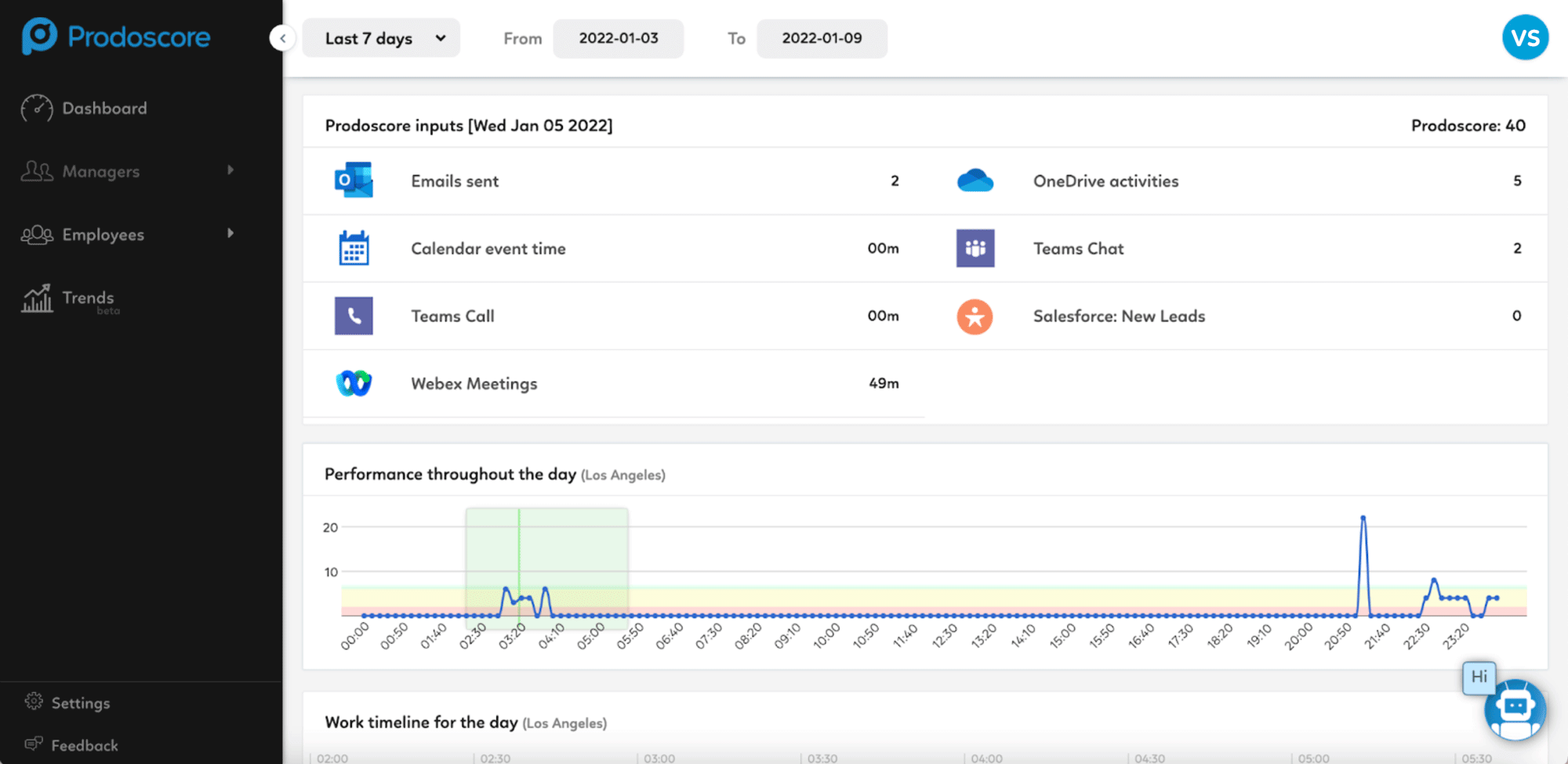The width and height of the screenshot is (1568, 764).
Task: Click the From date field
Action: [619, 38]
